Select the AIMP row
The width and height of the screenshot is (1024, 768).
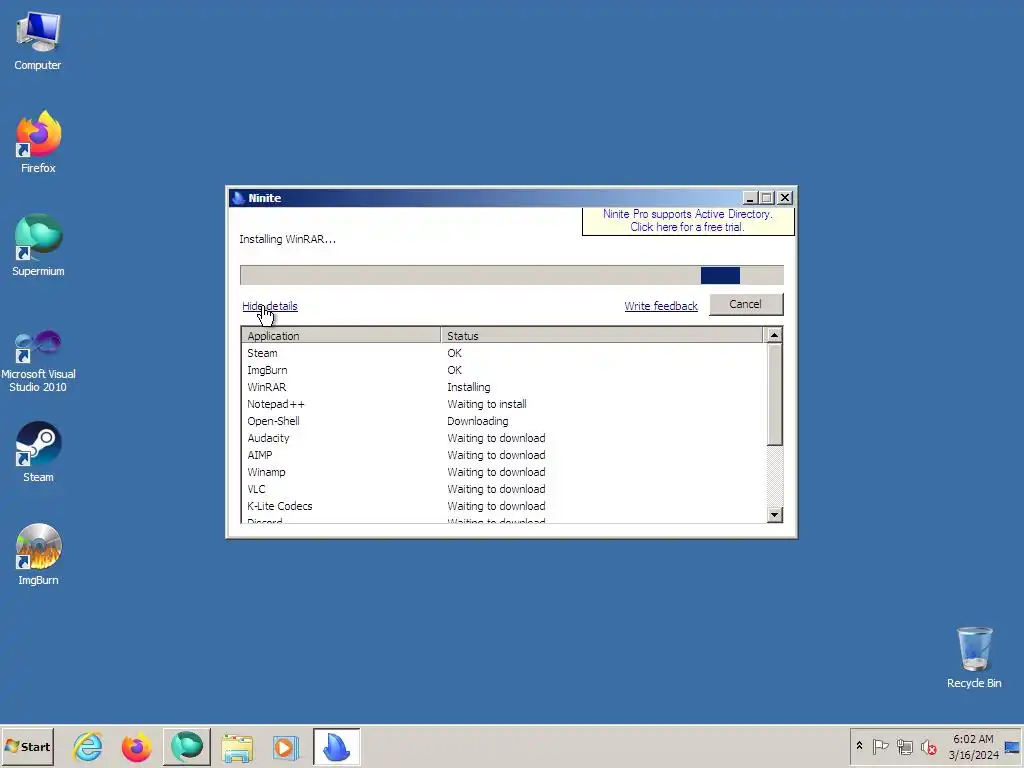(502, 455)
